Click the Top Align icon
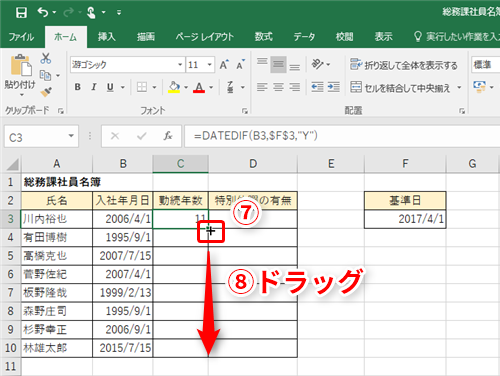Screen dimensions: 500x376 pyautogui.click(x=262, y=62)
